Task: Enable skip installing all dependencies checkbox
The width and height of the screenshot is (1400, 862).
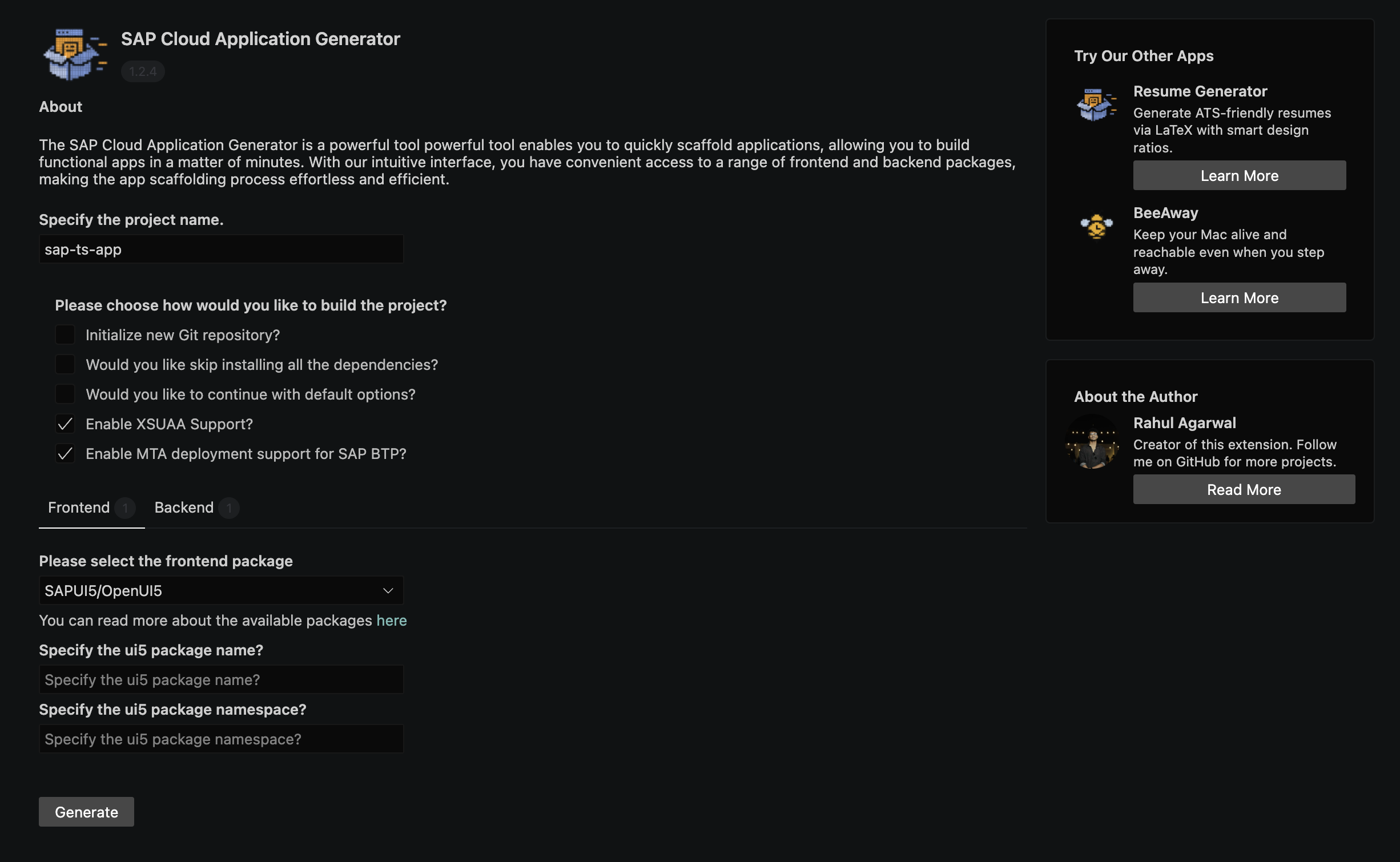Action: (x=65, y=365)
